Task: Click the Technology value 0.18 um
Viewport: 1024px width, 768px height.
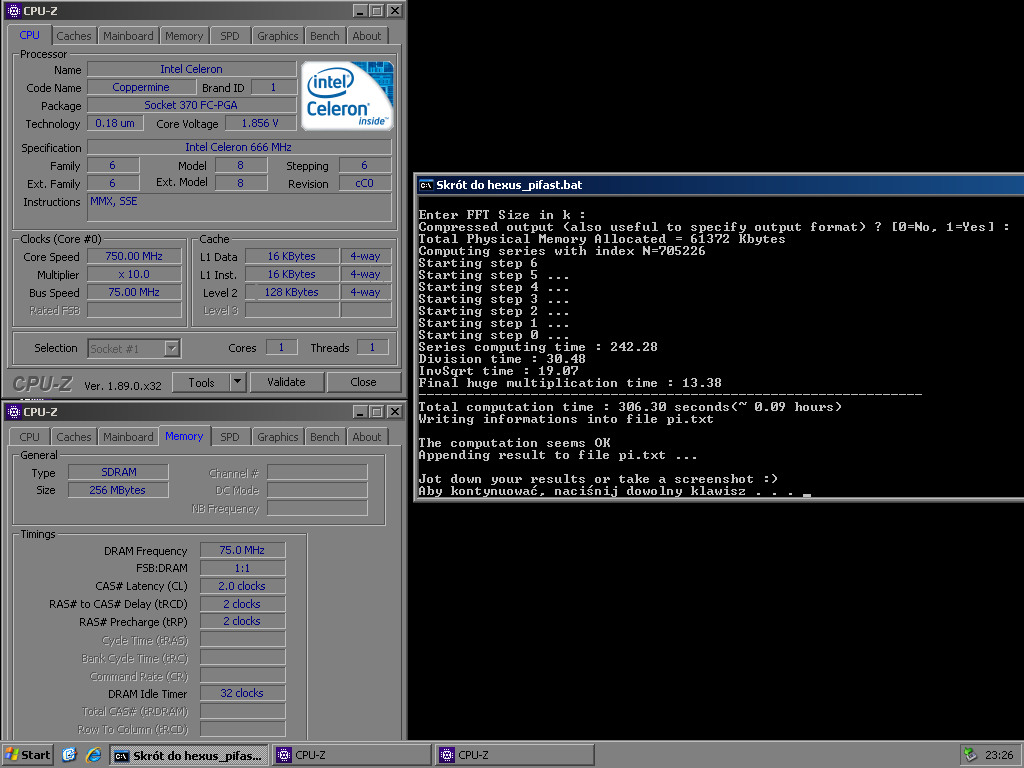Action: (x=115, y=123)
